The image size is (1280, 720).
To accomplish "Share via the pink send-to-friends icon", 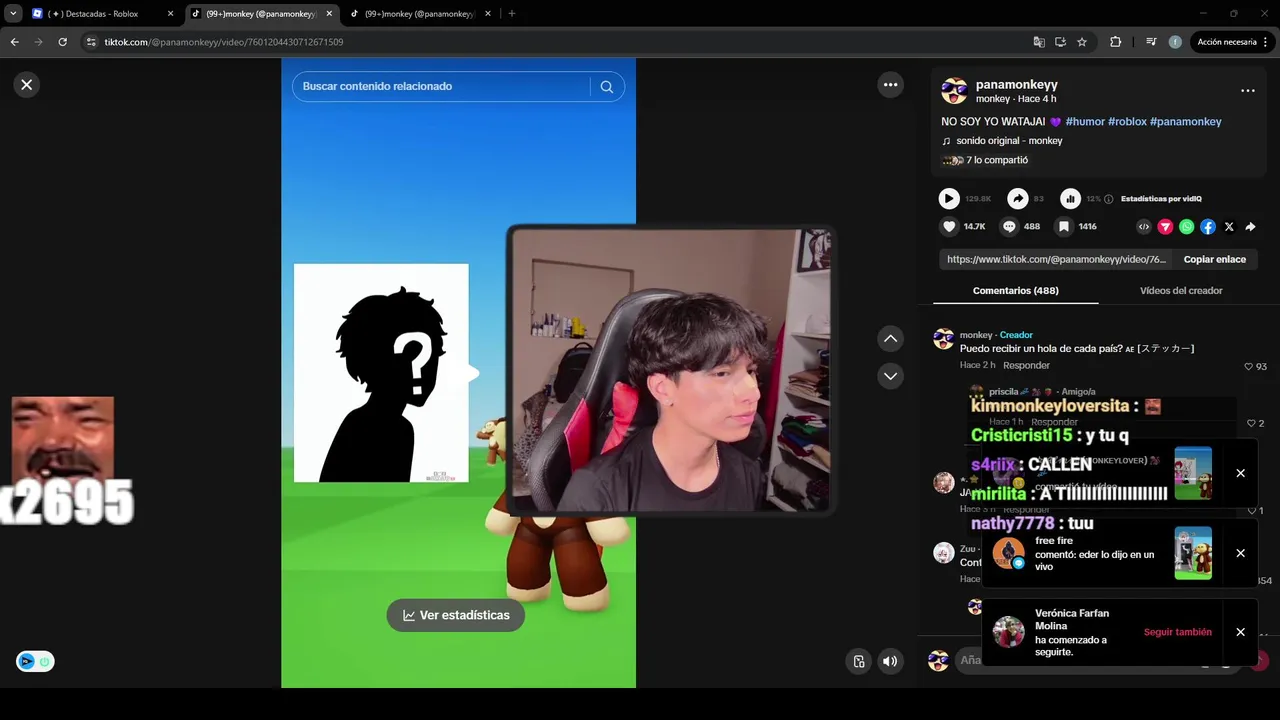I will [1165, 227].
